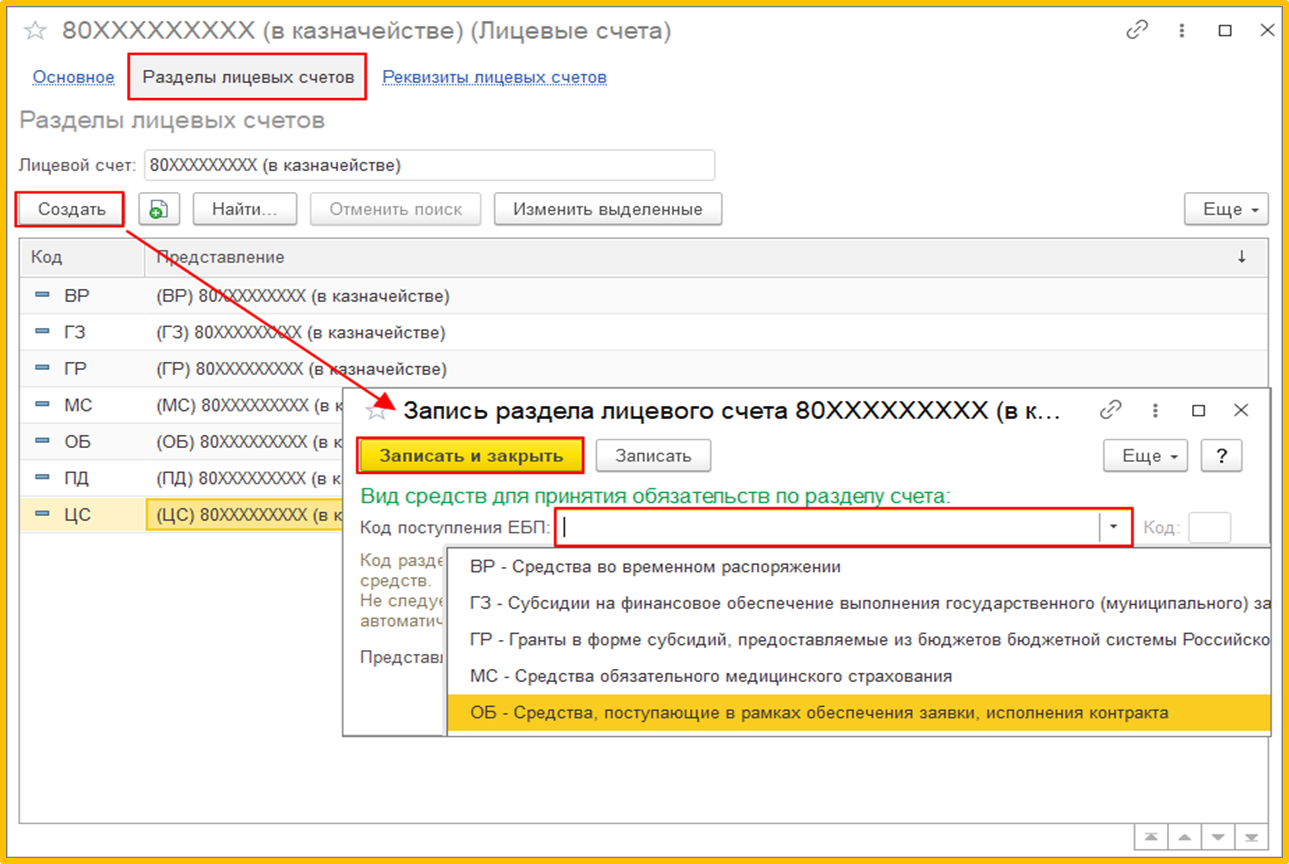Select the (ПД) 80XXXXXXXXX representation cell
This screenshot has width=1289, height=864.
[x=245, y=478]
